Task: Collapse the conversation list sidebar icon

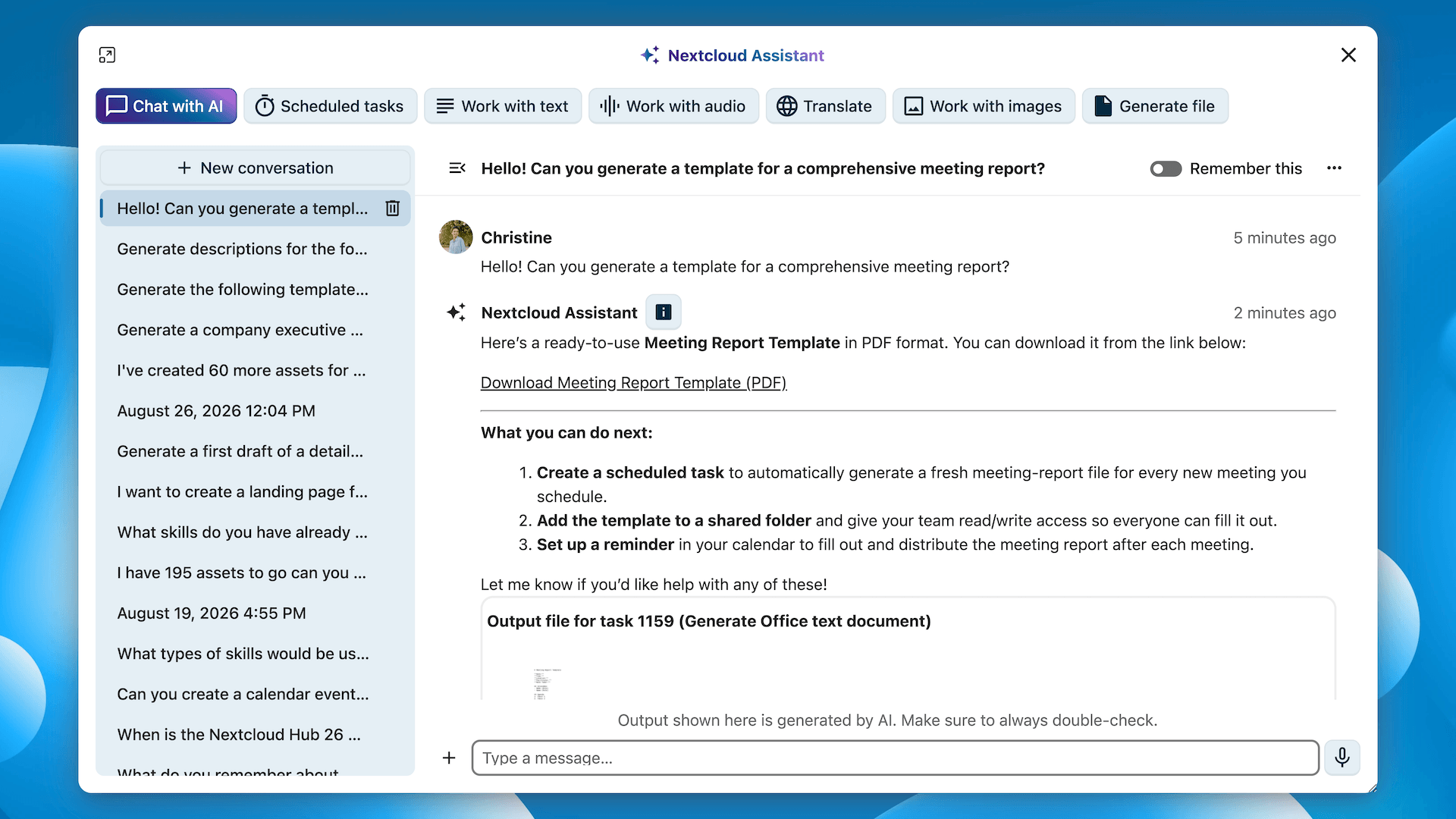Action: (457, 168)
